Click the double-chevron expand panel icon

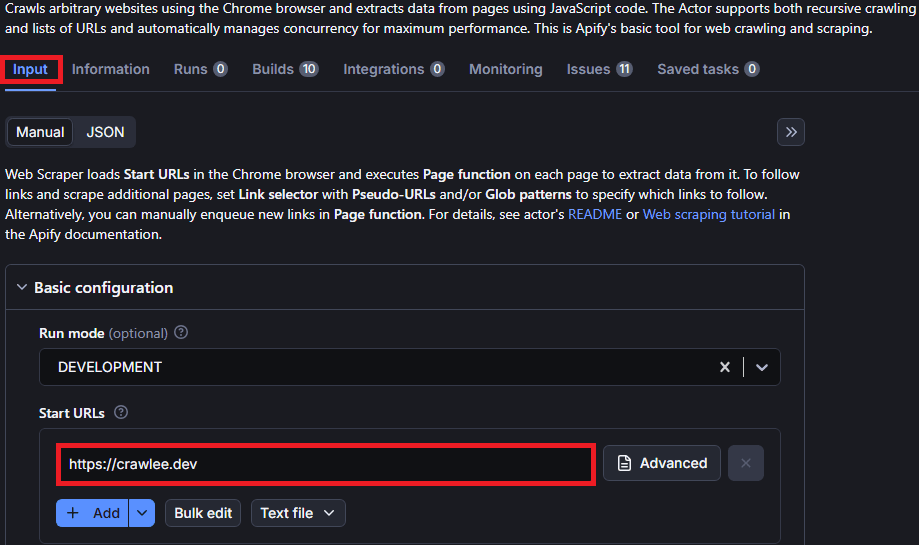(790, 132)
